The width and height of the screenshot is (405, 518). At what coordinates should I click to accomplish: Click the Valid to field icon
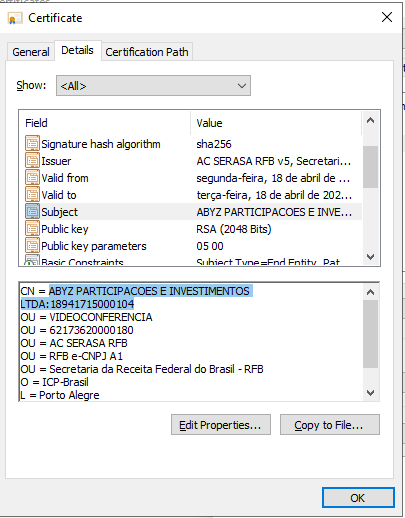coord(32,195)
